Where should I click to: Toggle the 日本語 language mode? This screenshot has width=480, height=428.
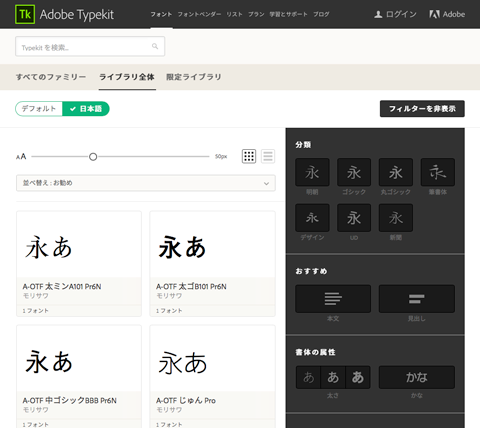(86, 109)
